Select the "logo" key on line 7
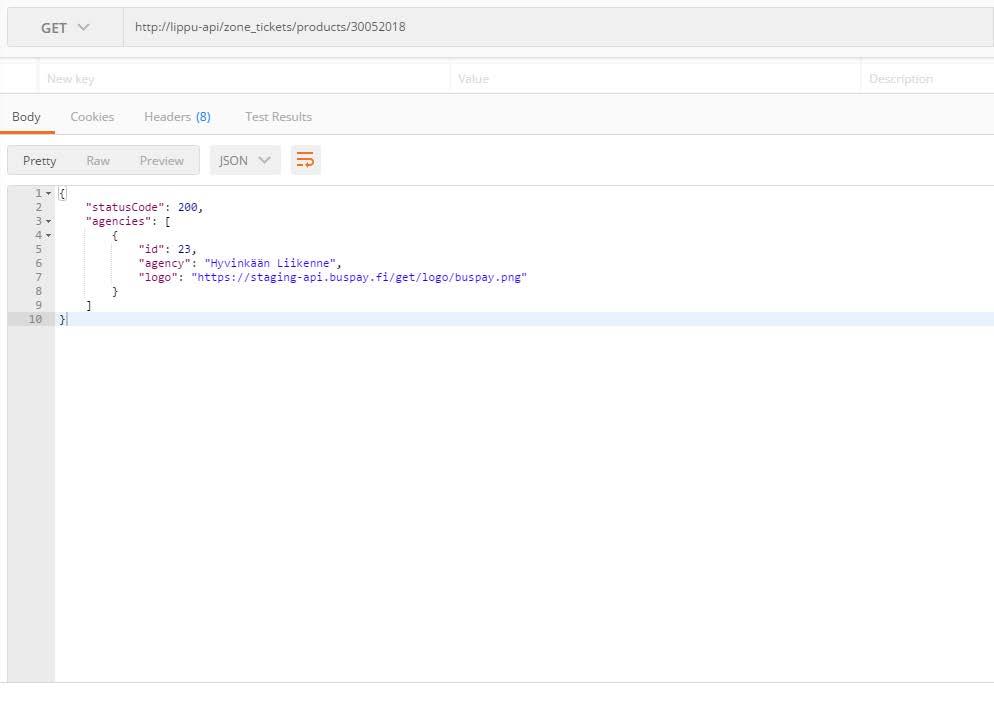994x711 pixels. coord(158,277)
